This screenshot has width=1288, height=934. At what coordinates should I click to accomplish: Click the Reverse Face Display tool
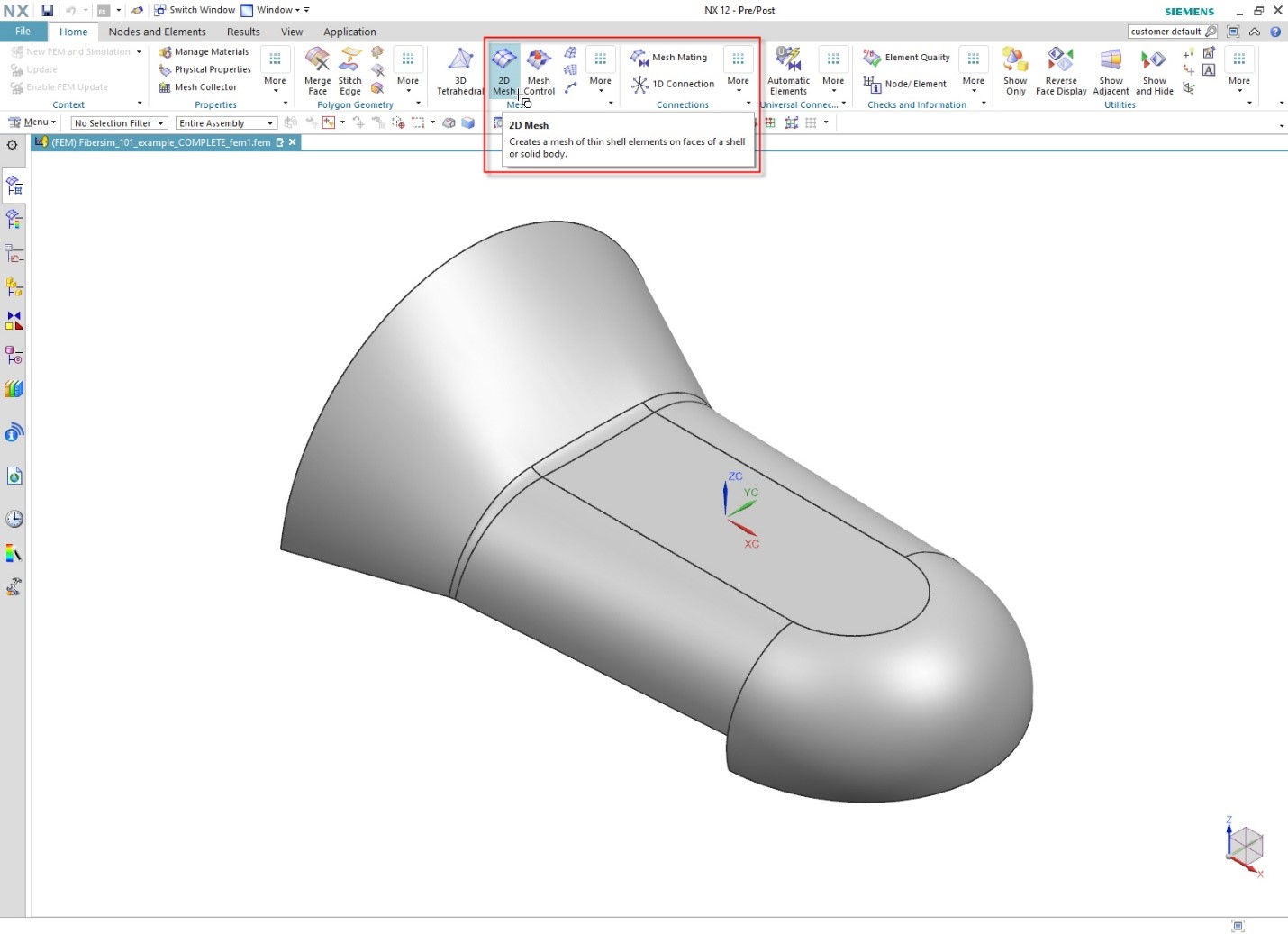coord(1060,70)
